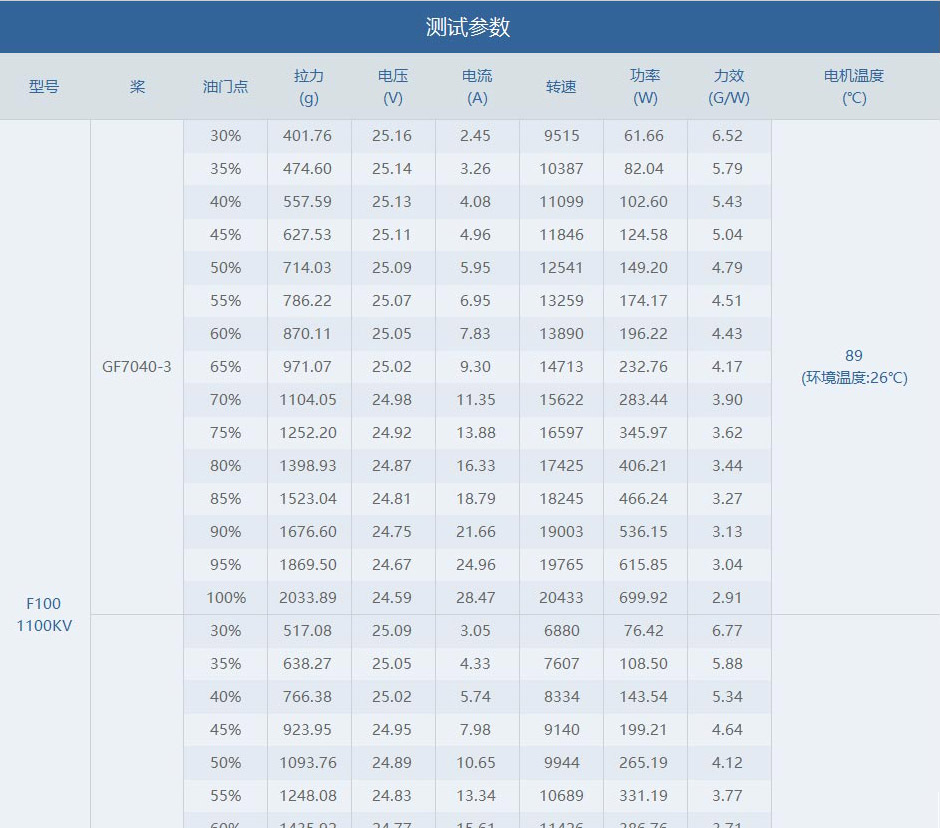Viewport: 940px width, 828px height.
Task: Click the thrust value 766.38
Action: pyautogui.click(x=308, y=696)
